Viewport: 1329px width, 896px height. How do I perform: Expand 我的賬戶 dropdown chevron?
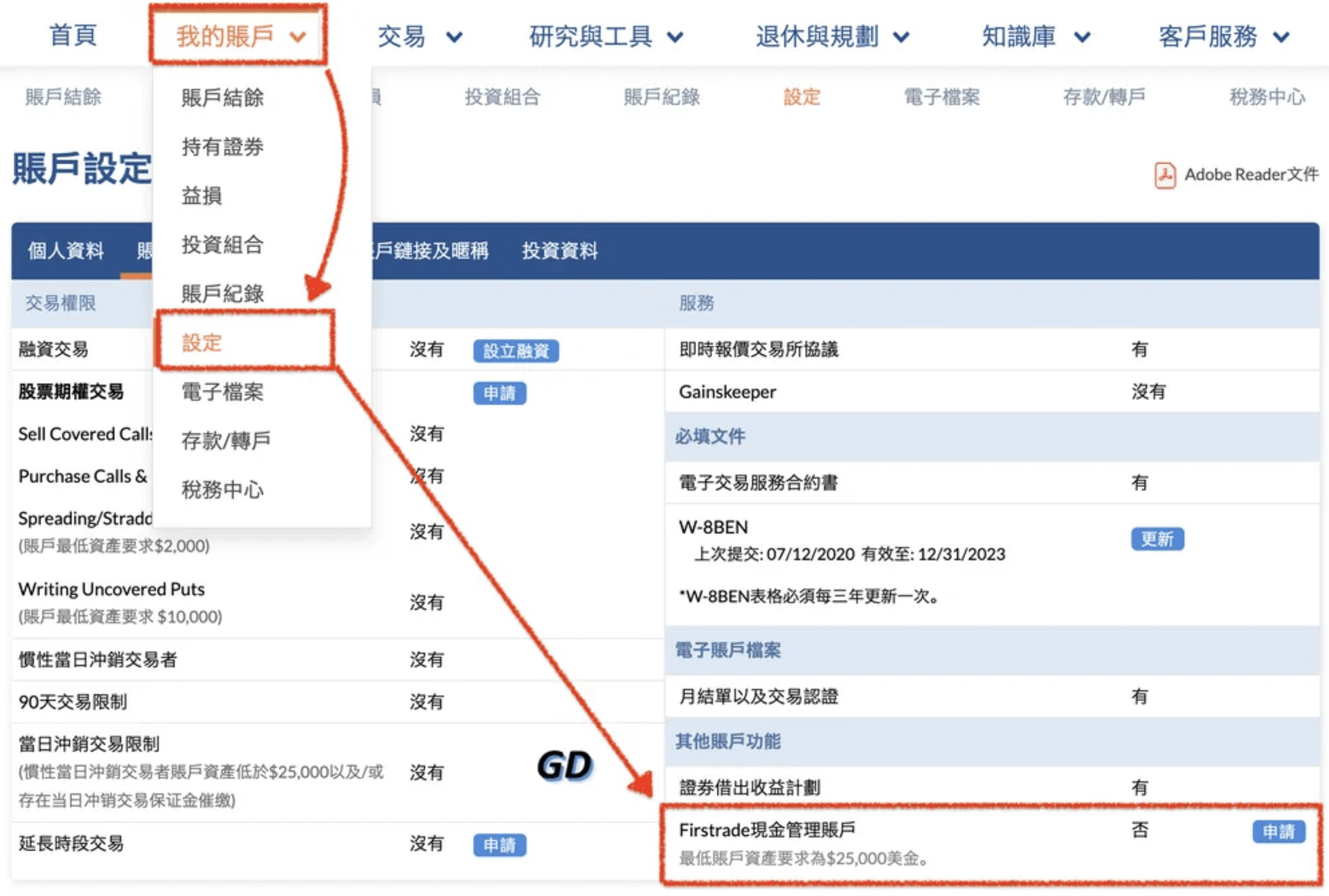tap(298, 37)
